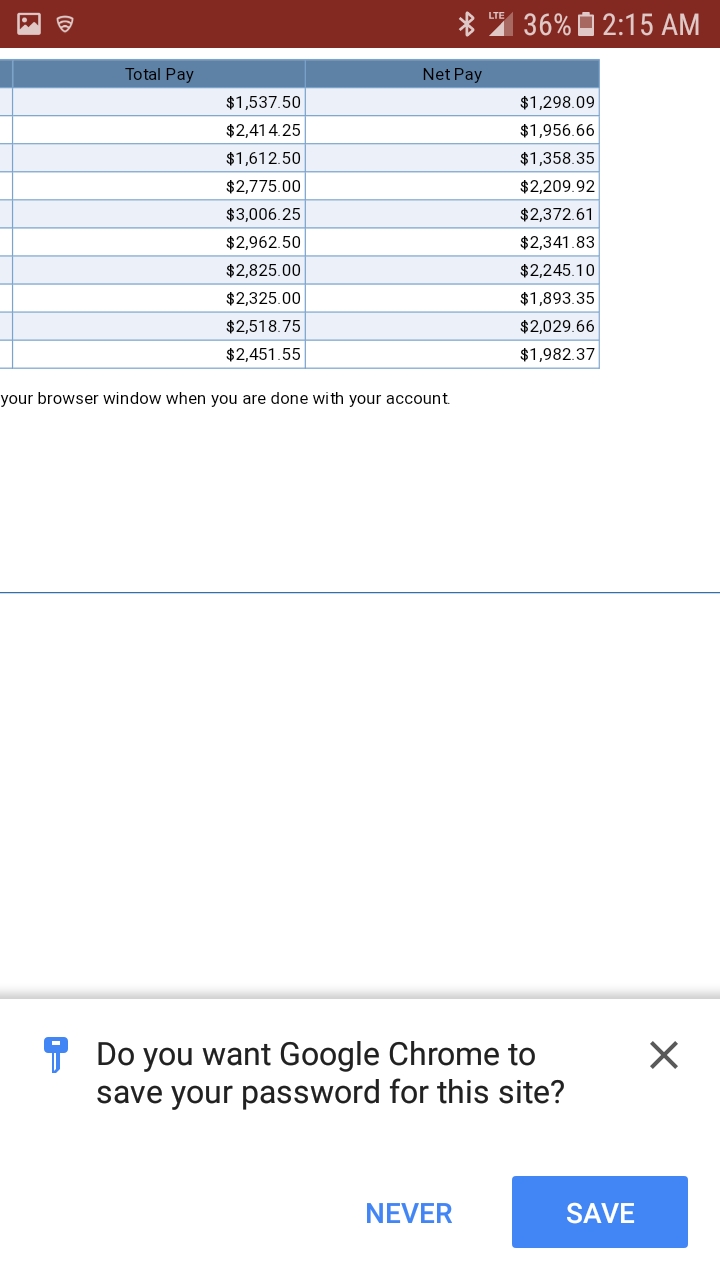
Task: Tap the image notification icon in status bar
Action: [29, 24]
